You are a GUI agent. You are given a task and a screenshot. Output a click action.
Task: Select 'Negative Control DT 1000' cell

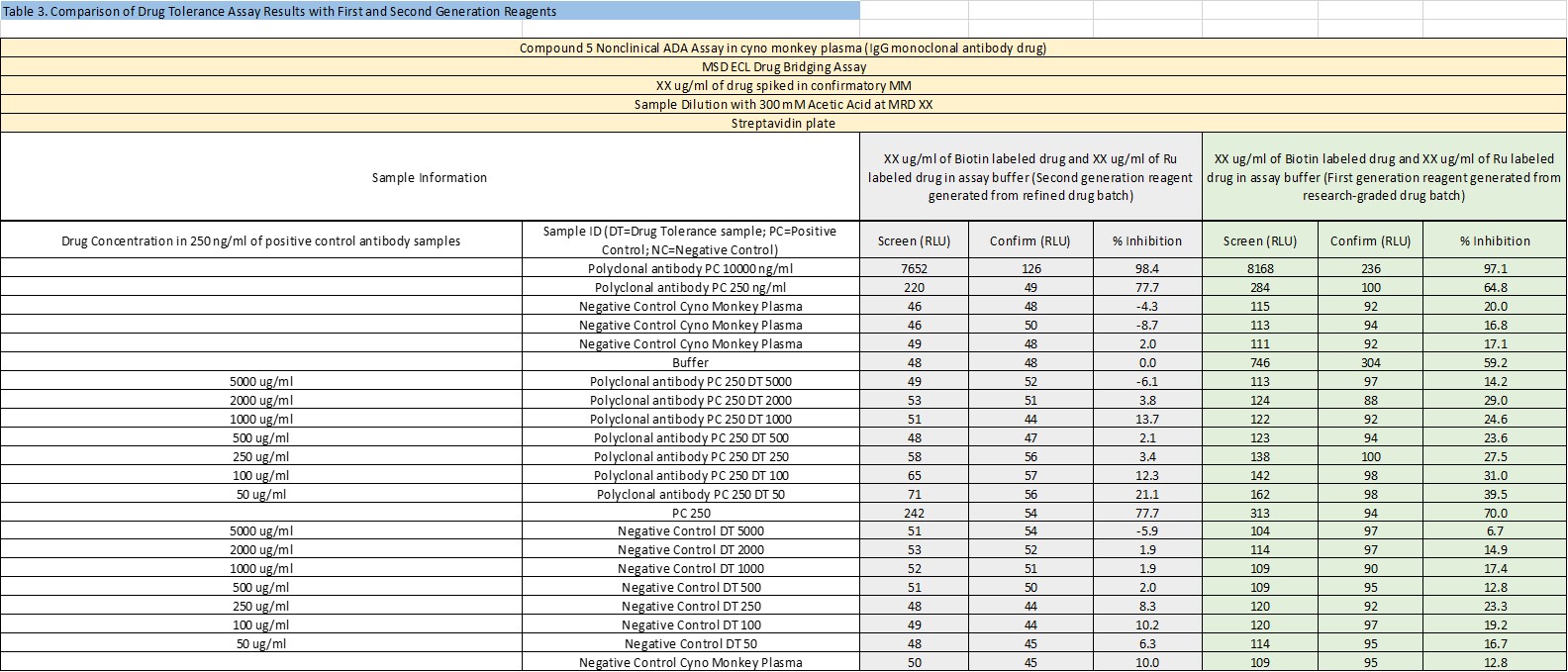pyautogui.click(x=690, y=569)
